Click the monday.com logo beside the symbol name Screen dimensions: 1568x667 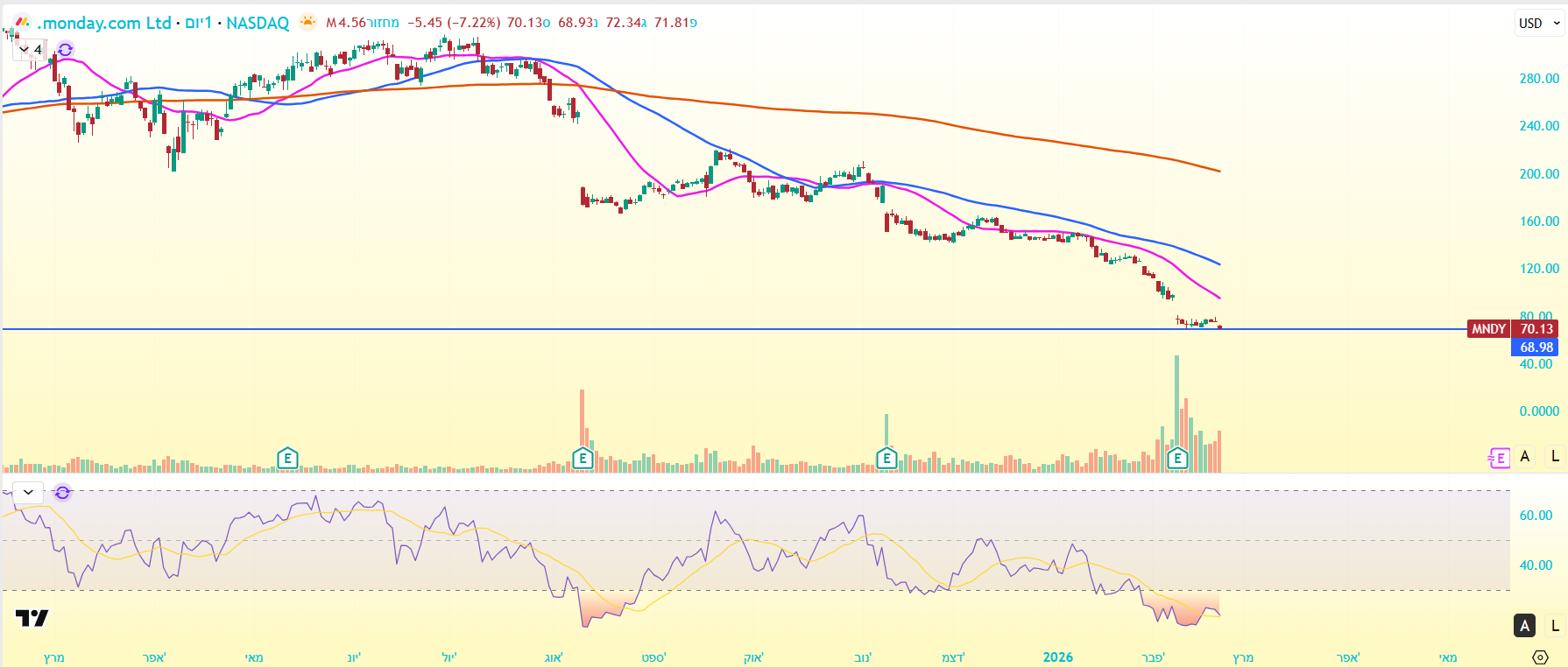(23, 23)
